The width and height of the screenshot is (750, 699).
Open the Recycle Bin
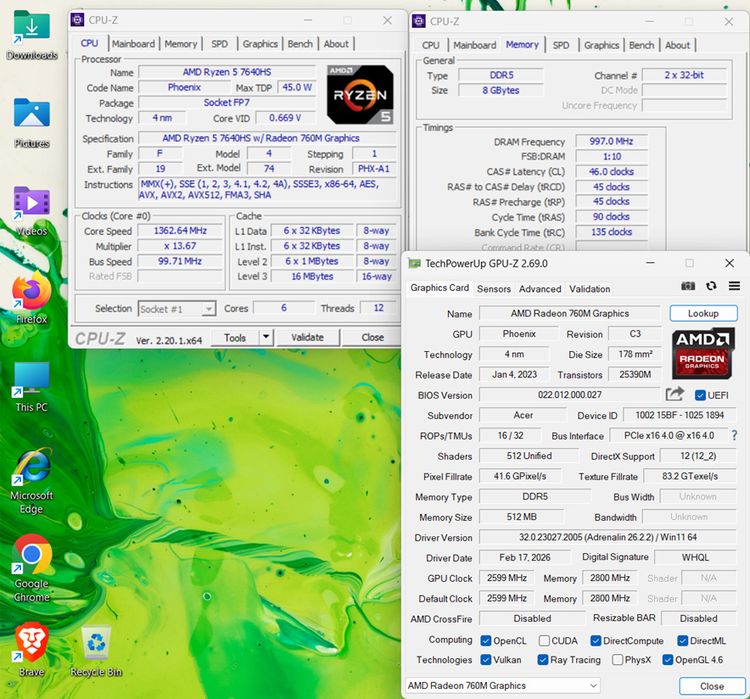(x=96, y=651)
